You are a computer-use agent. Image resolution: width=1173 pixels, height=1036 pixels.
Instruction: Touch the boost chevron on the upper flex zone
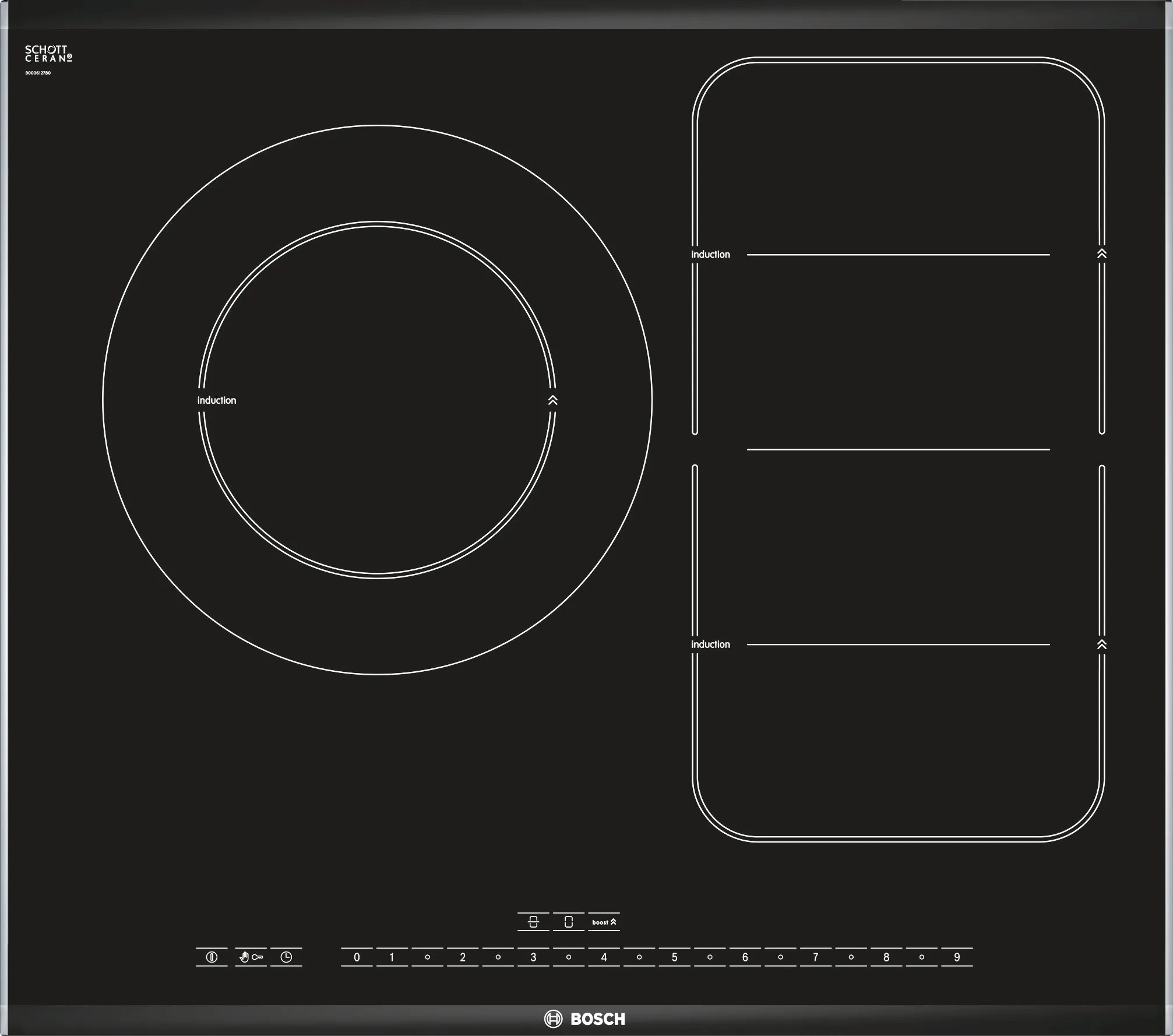(x=1102, y=254)
